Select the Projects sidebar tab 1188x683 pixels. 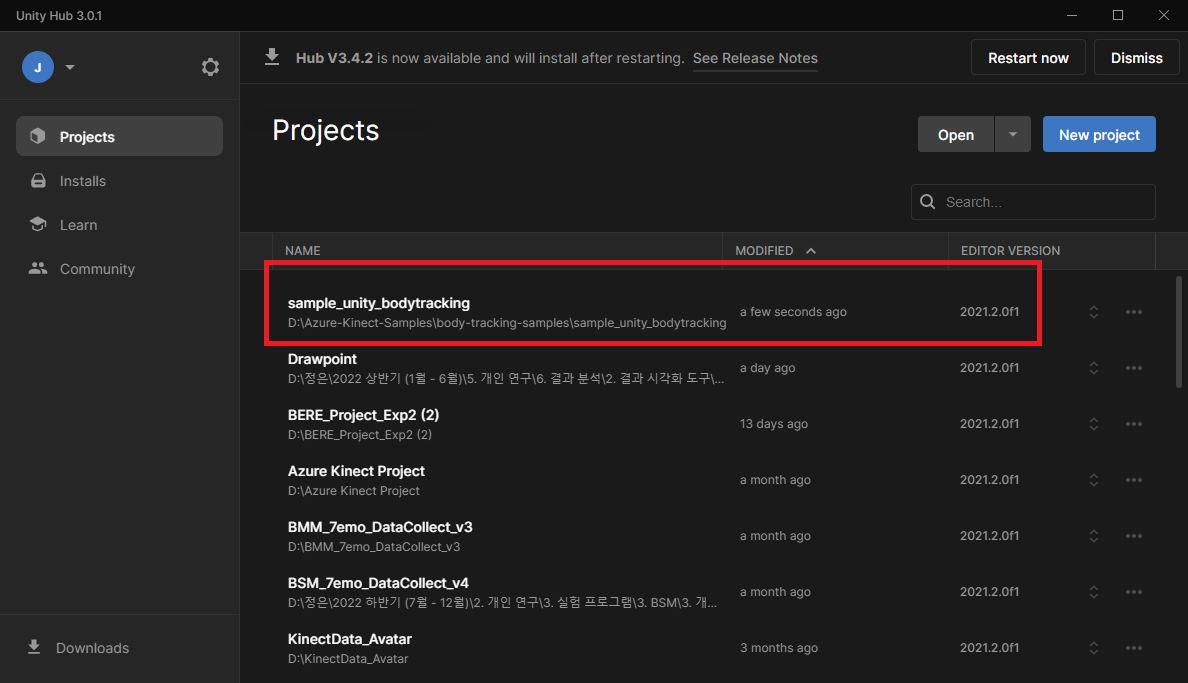click(x=120, y=136)
